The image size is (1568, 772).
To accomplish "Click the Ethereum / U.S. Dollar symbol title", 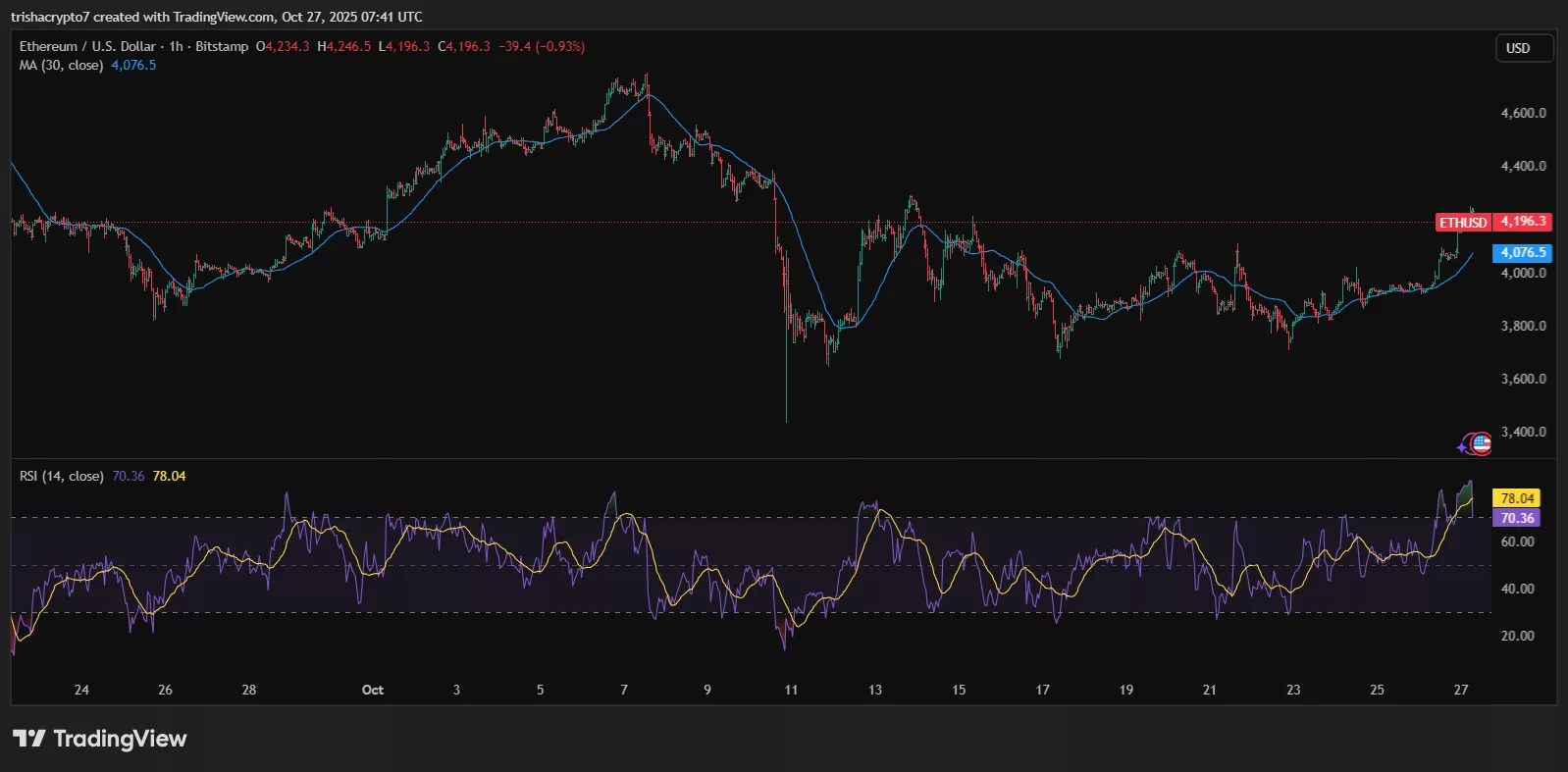I will [x=87, y=46].
